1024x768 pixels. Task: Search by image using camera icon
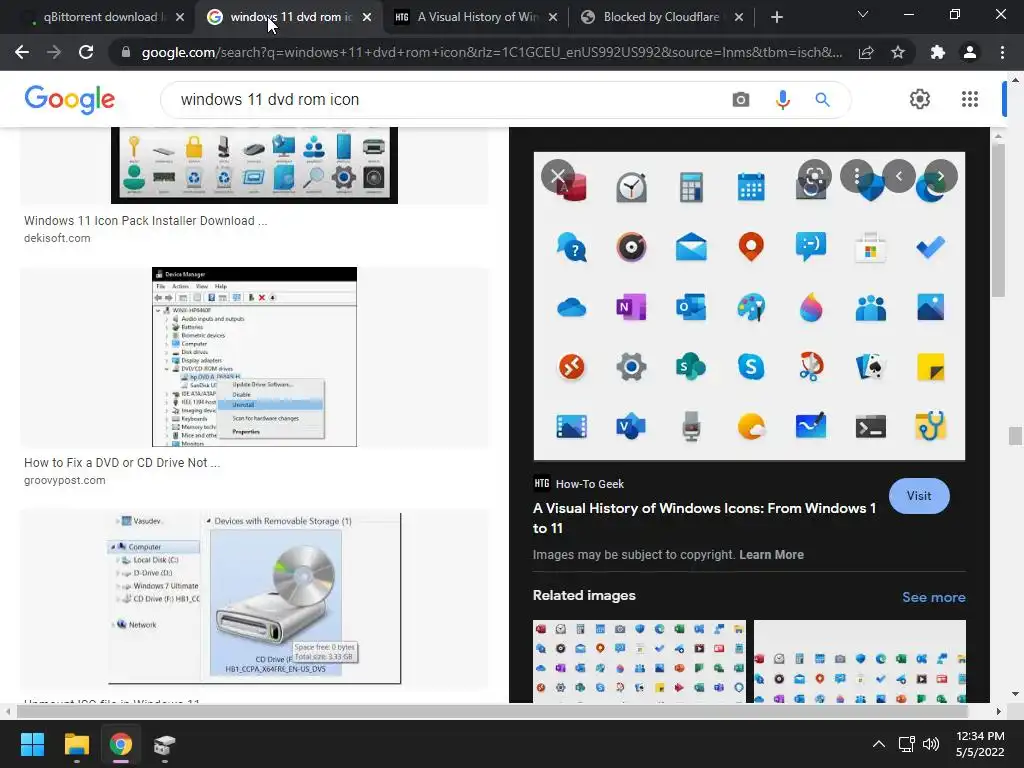(741, 99)
